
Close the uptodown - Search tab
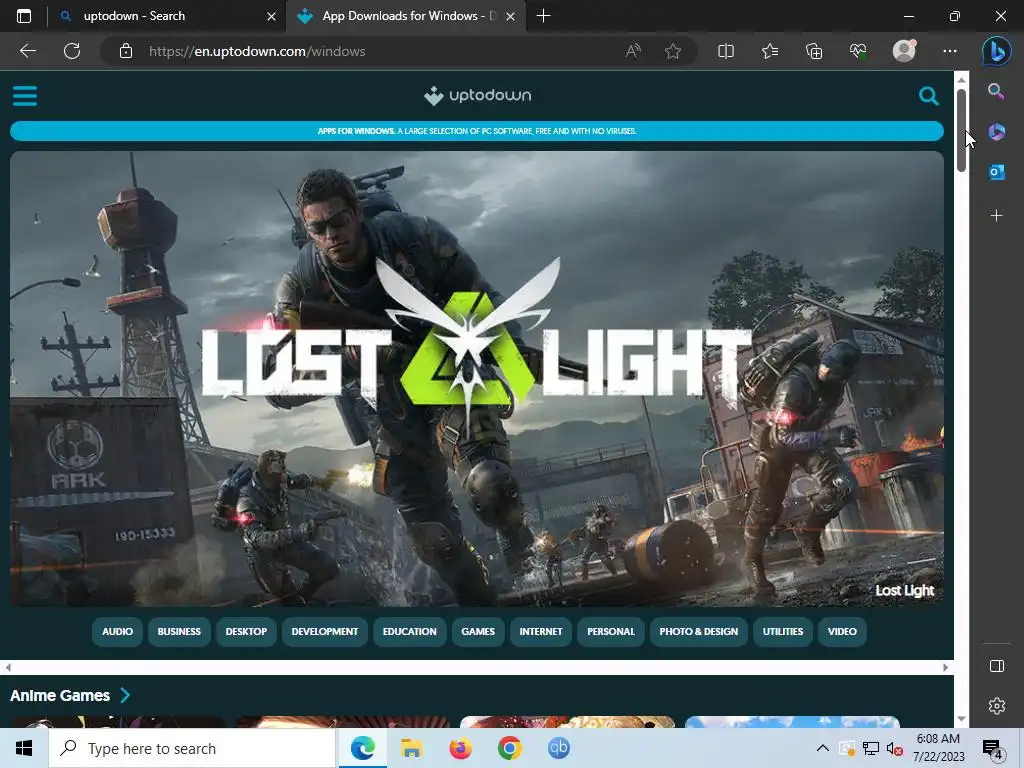(x=272, y=16)
